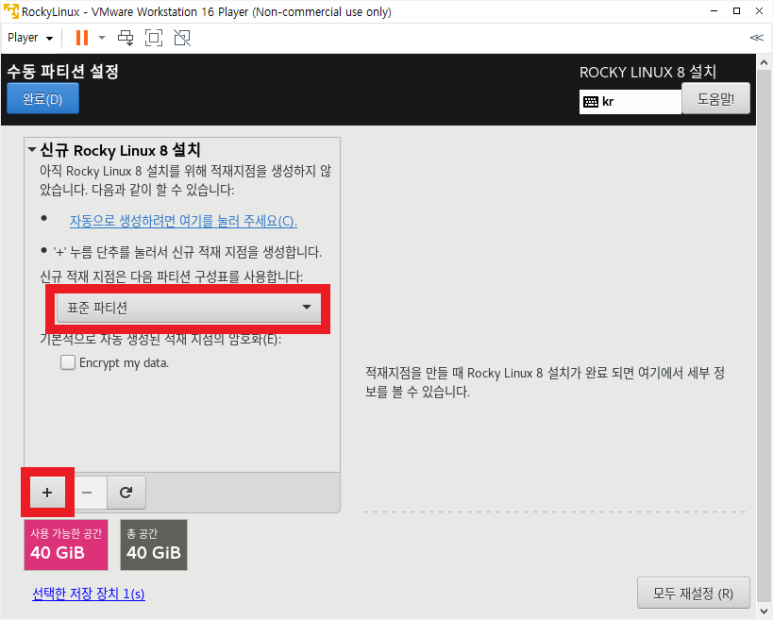Enable the Encrypt my data checkbox

[x=68, y=363]
